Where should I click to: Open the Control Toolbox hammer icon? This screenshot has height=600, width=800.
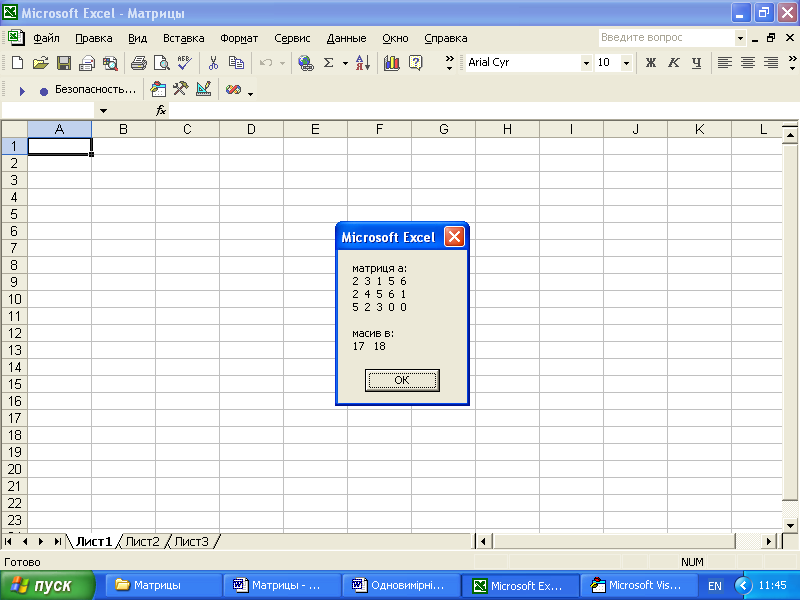(181, 89)
